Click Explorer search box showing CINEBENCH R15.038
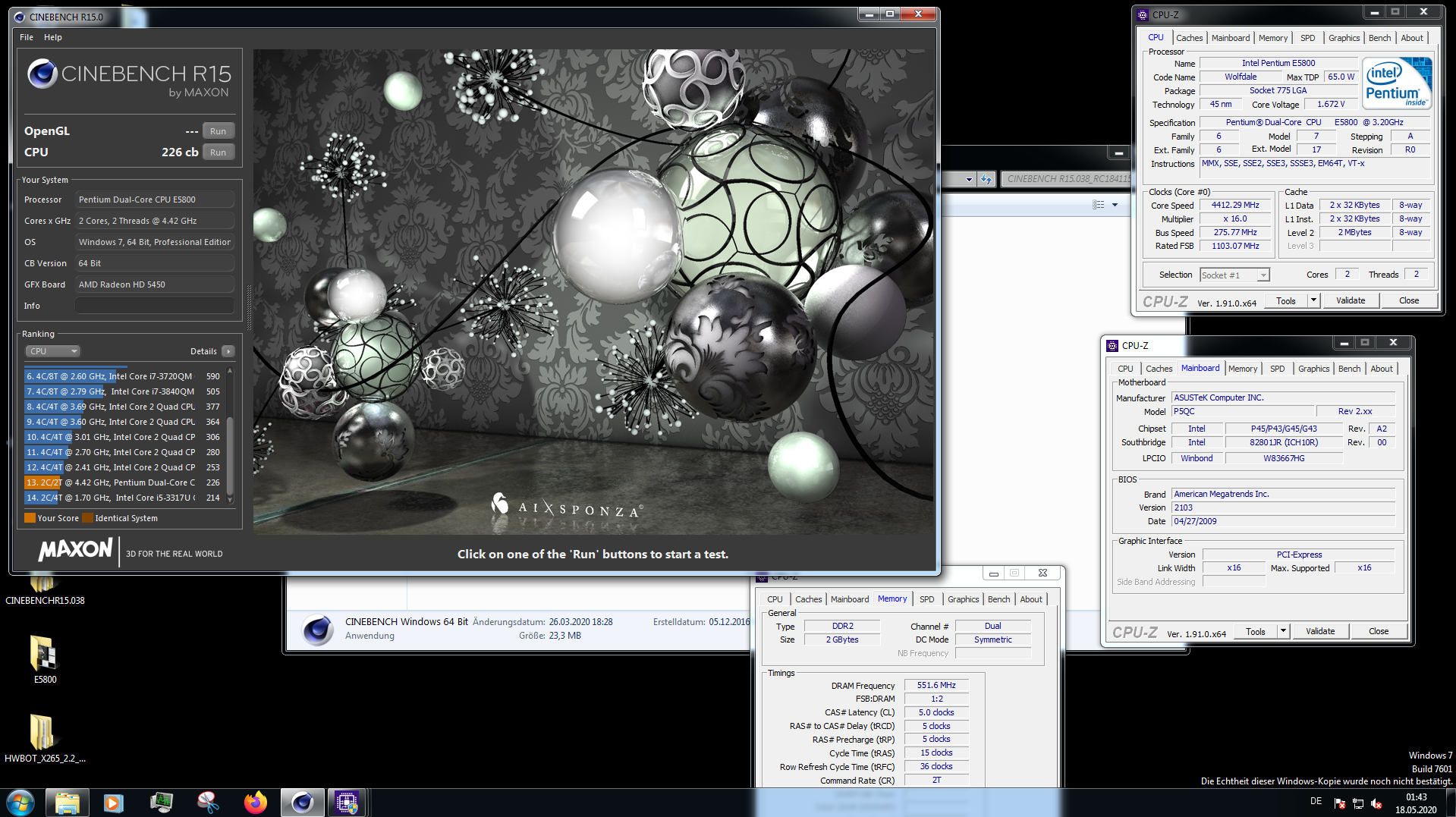1456x817 pixels. (x=1066, y=179)
